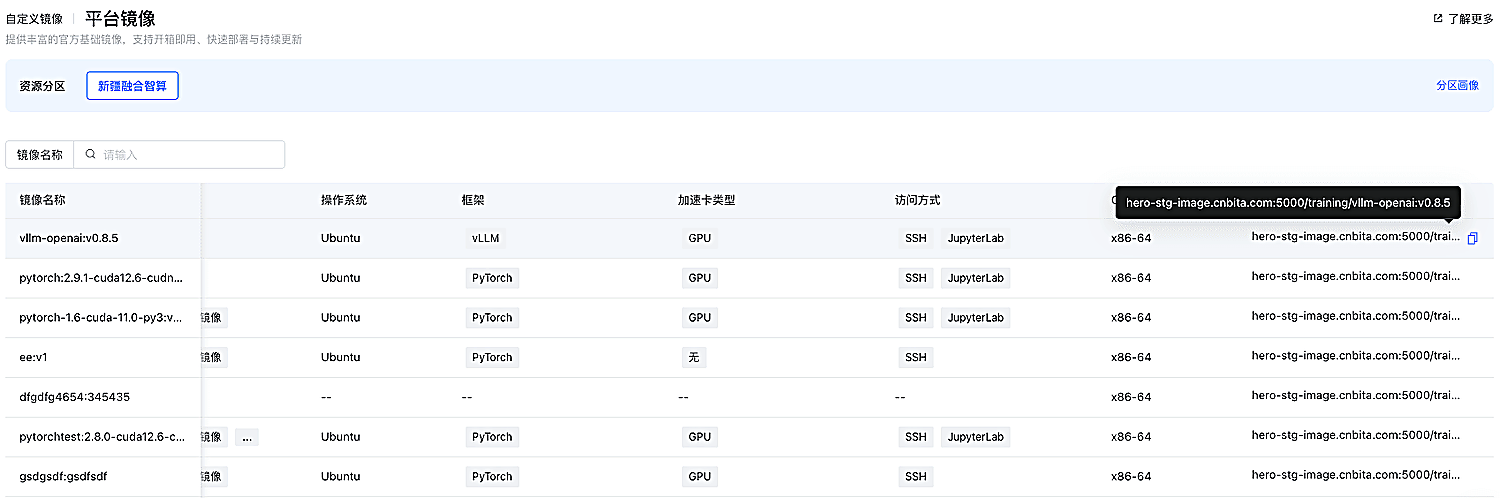Click Ubuntu cell in ee:v1 row

tap(340, 357)
